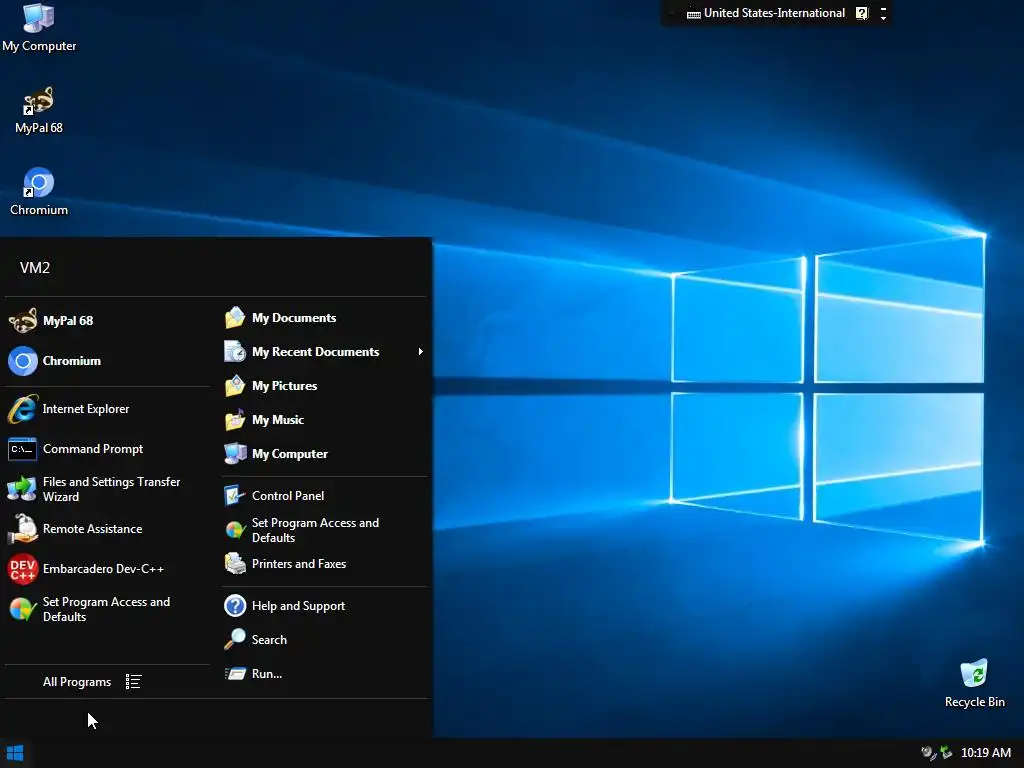Open Set Program Access and Defaults in right column

(x=325, y=530)
